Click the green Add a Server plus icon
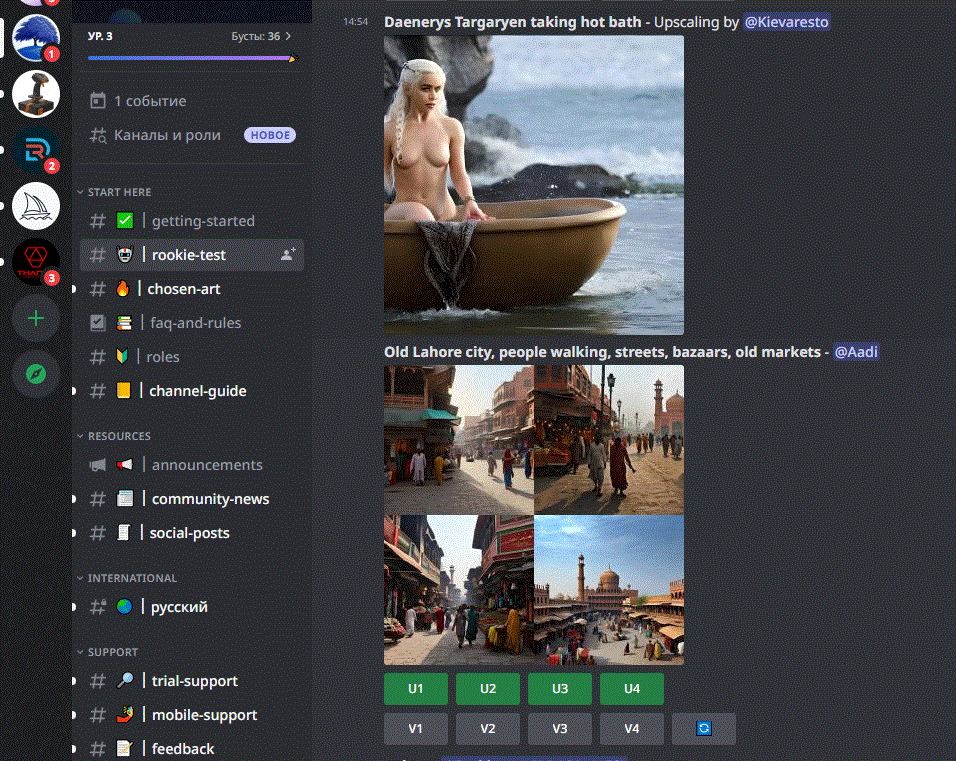956x761 pixels. 36,318
